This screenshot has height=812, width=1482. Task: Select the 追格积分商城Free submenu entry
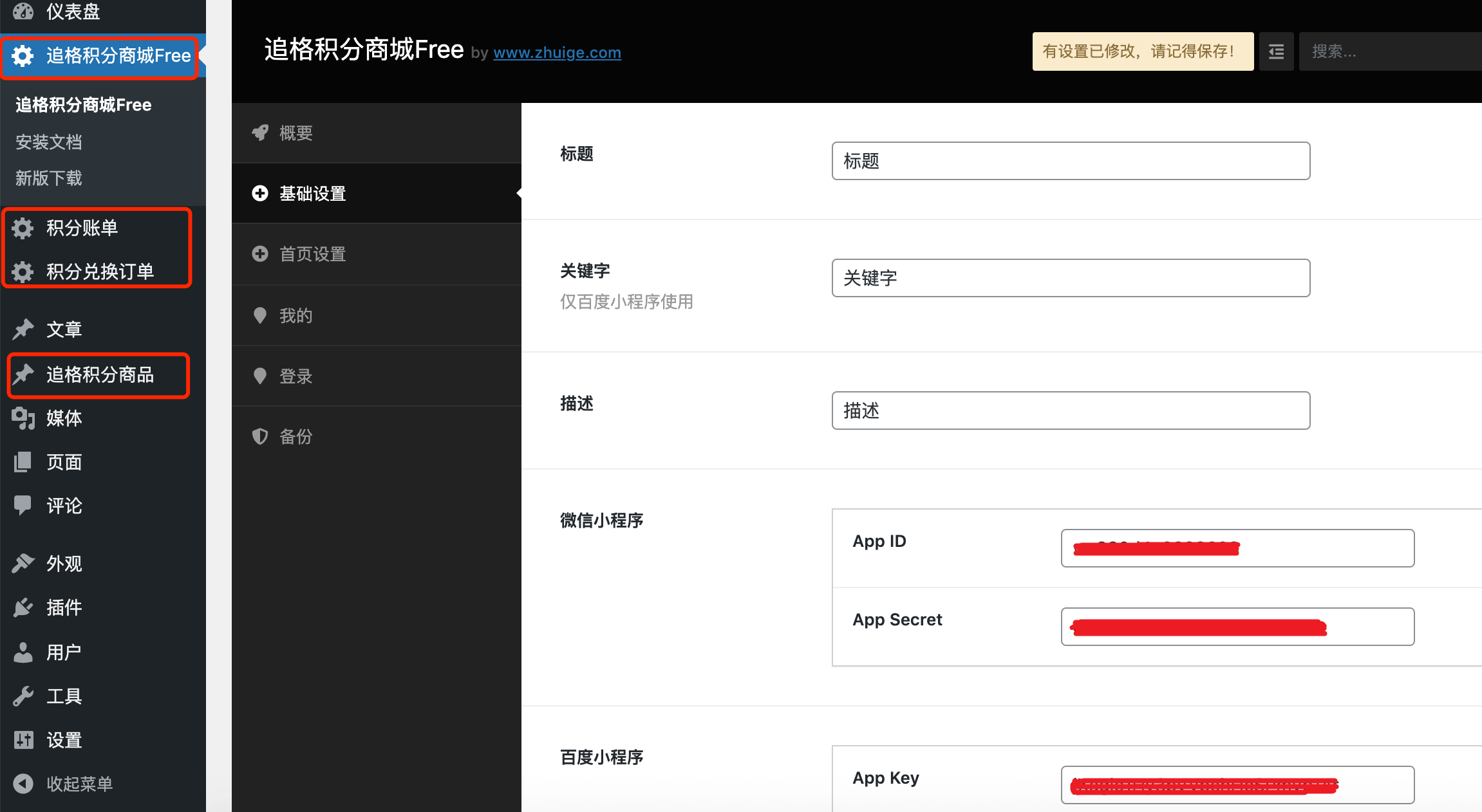coord(84,105)
